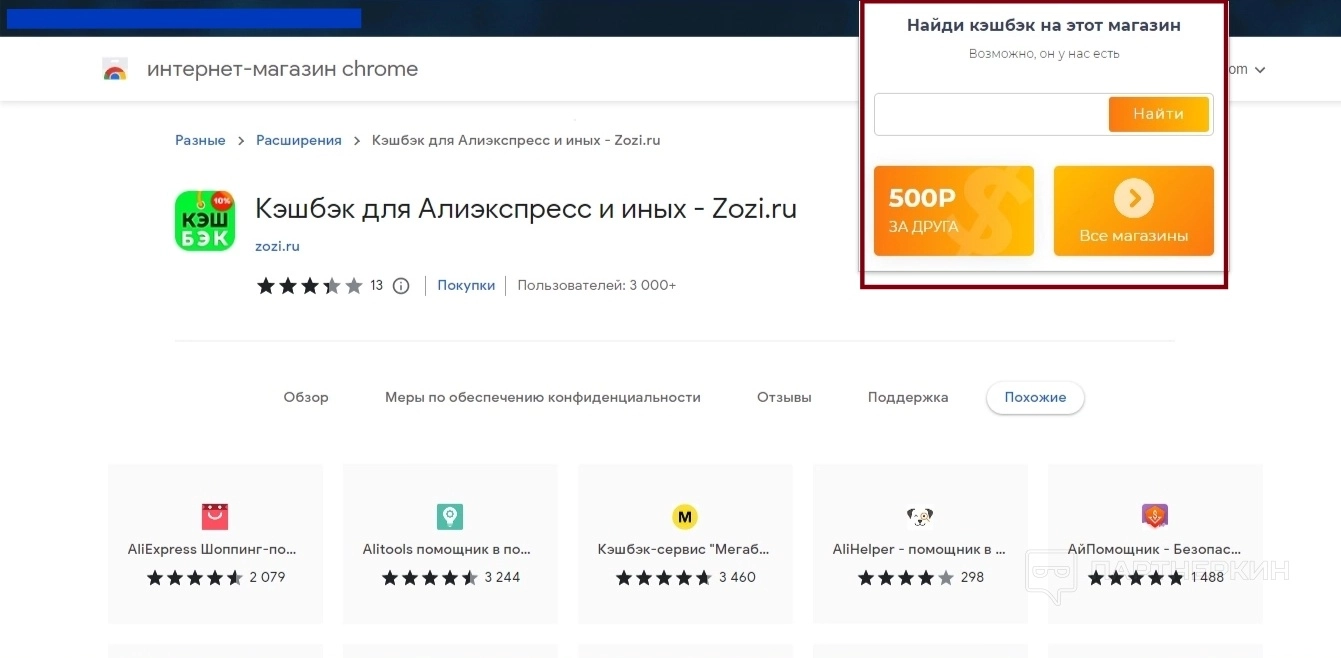Go to the Расширения breadcrumb link

[x=299, y=140]
